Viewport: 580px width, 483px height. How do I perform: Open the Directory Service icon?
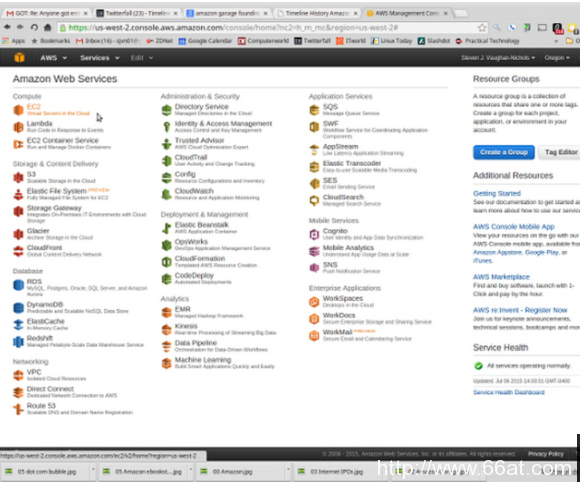(x=167, y=110)
